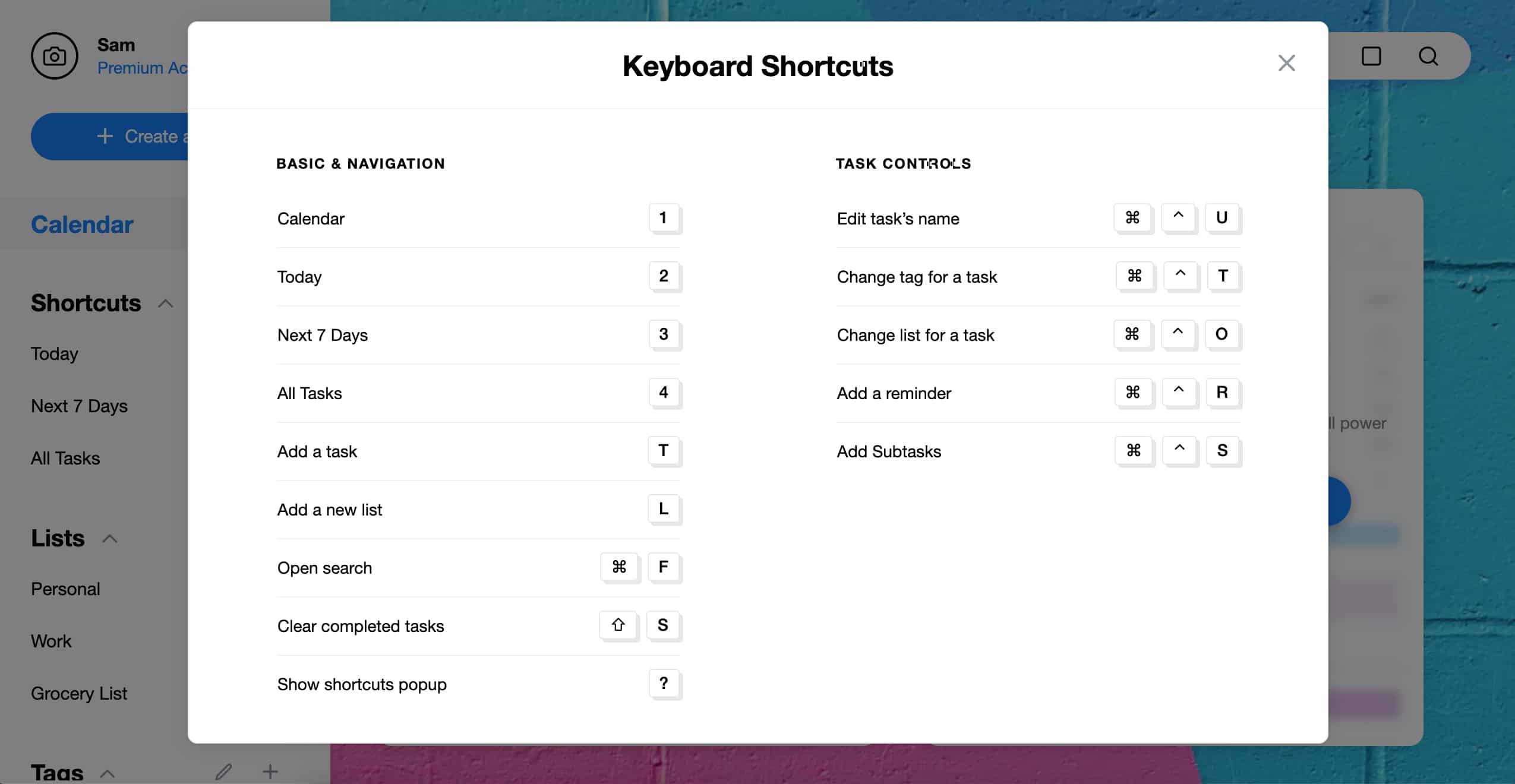1515x784 pixels.
Task: Click the shift key icon for Clear completed
Action: (618, 625)
